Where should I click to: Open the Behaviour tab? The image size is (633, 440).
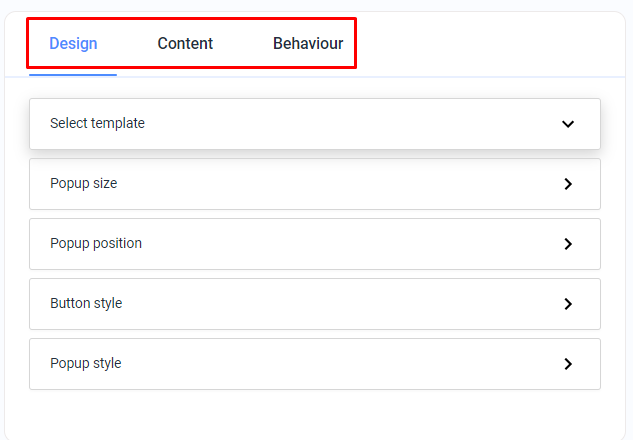click(308, 44)
